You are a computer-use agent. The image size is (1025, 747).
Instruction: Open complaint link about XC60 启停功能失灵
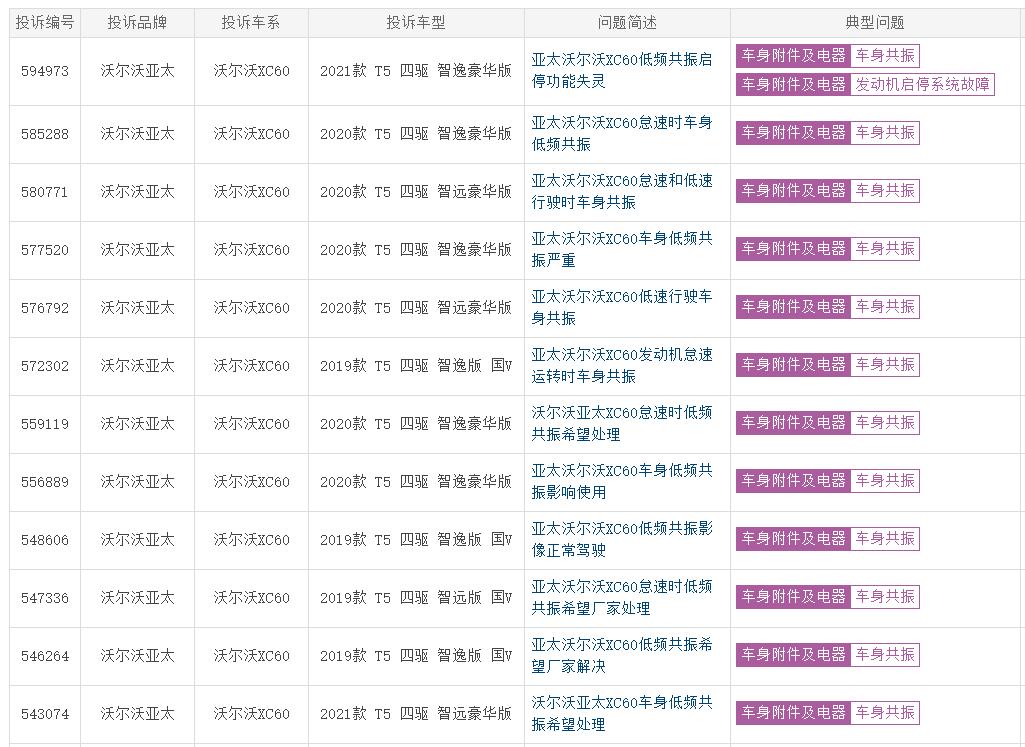point(621,70)
